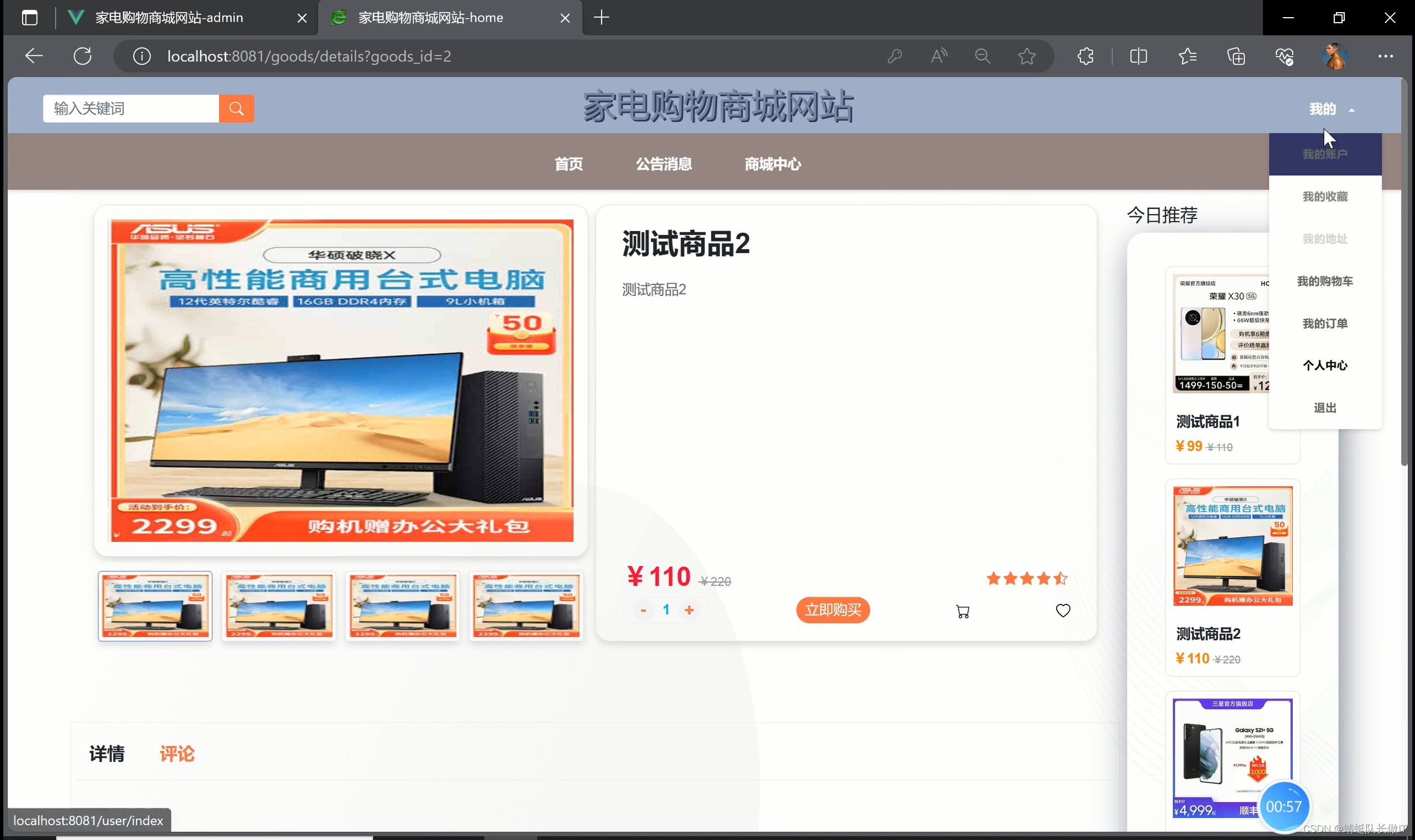1415x840 pixels.
Task: Choose 我的订单 in the dropdown
Action: (x=1324, y=324)
